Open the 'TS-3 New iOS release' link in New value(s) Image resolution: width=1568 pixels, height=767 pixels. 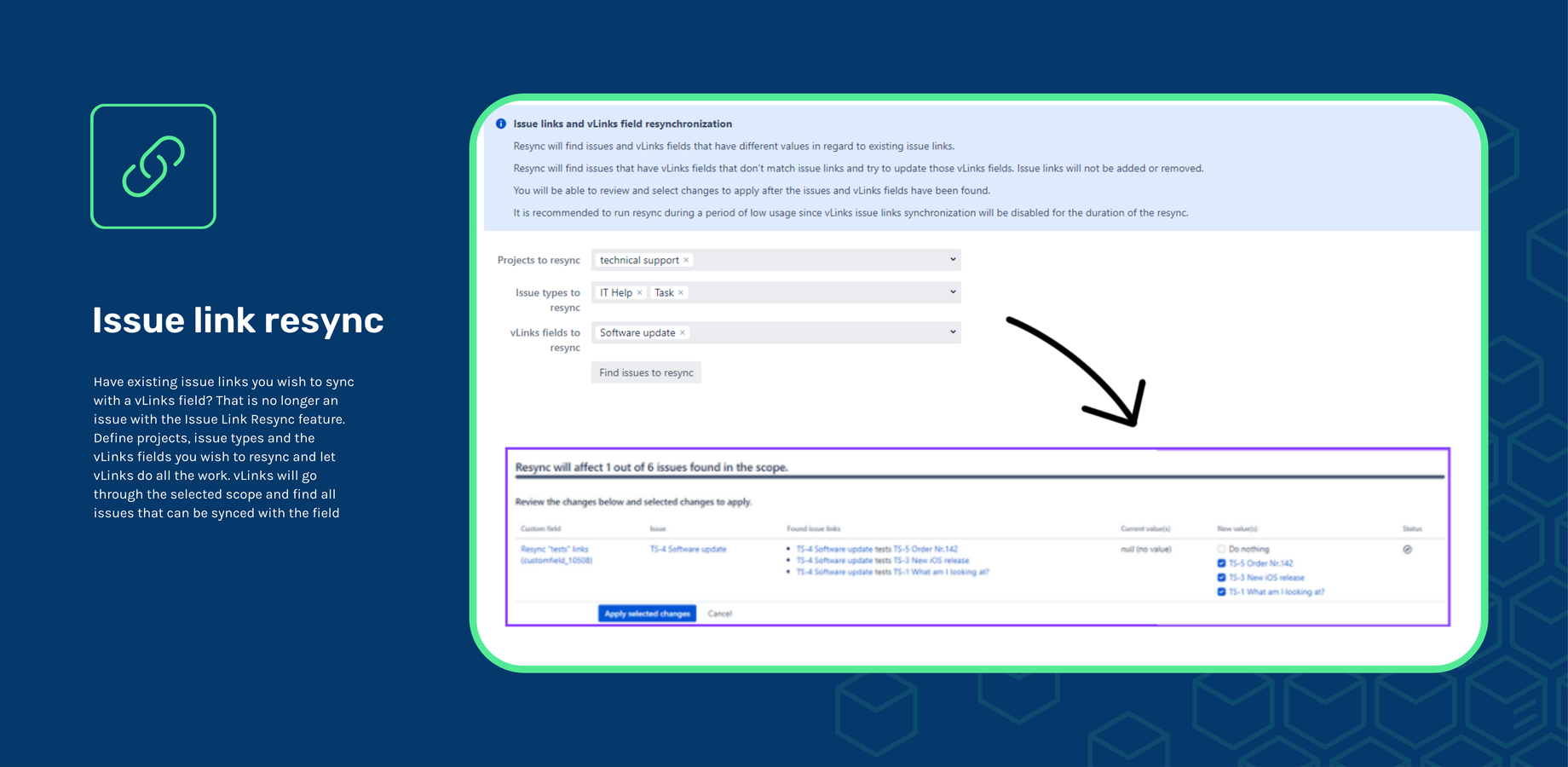coord(1265,578)
